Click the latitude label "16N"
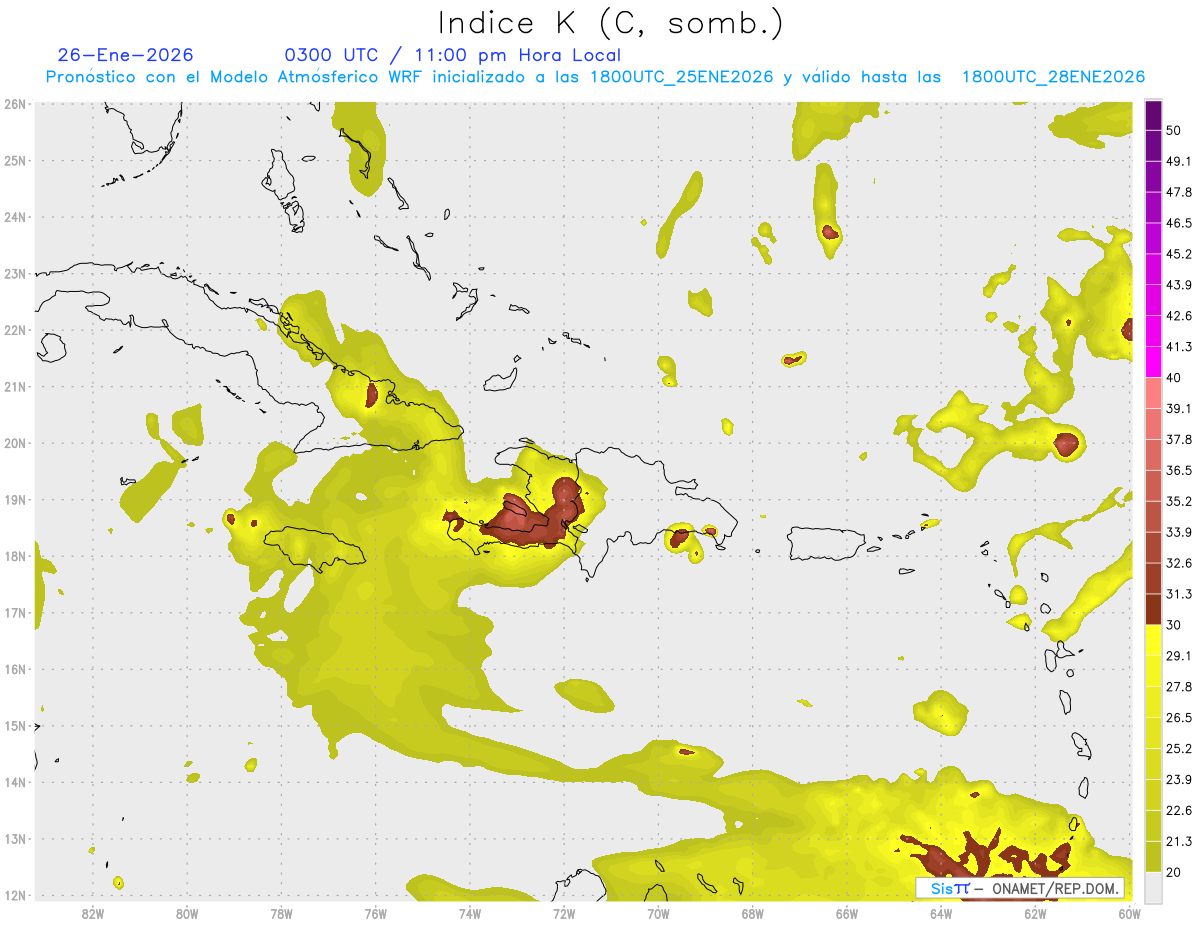Viewport: 1200px width, 927px height. [x=14, y=669]
